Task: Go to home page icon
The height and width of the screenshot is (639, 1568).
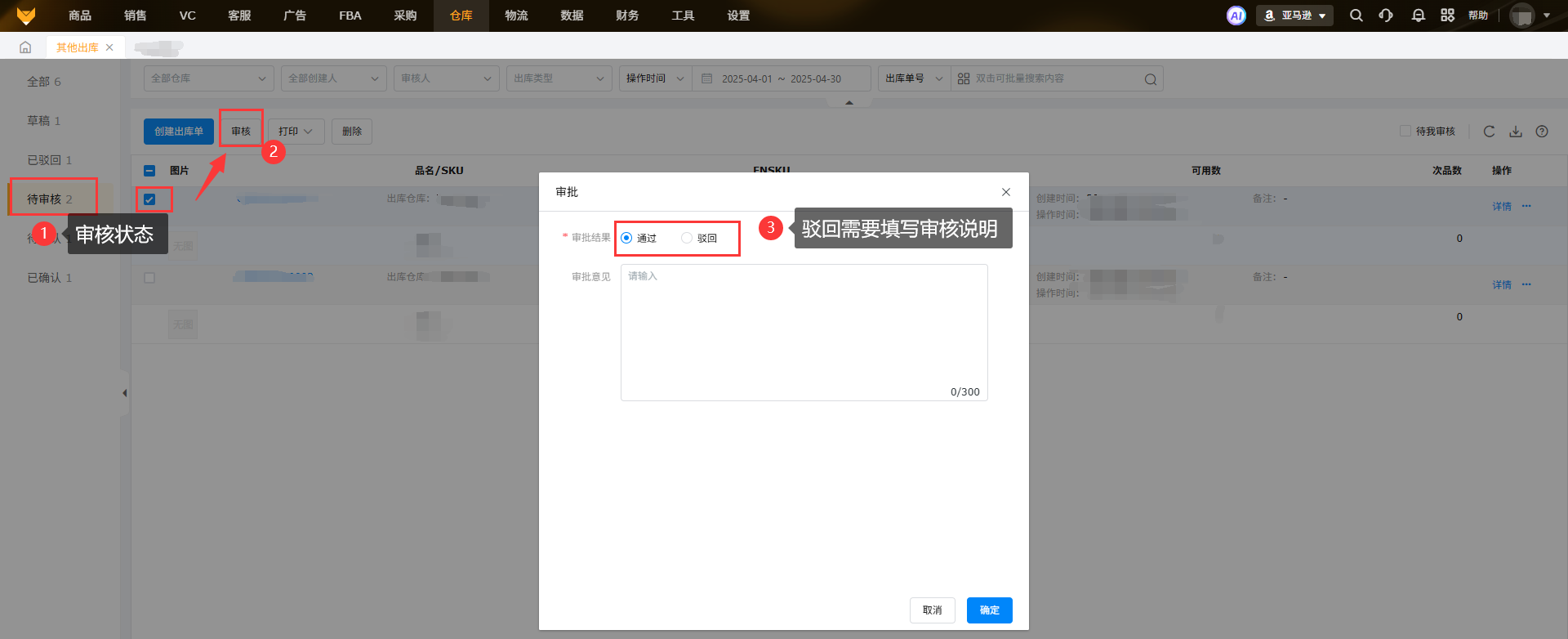Action: (x=25, y=47)
